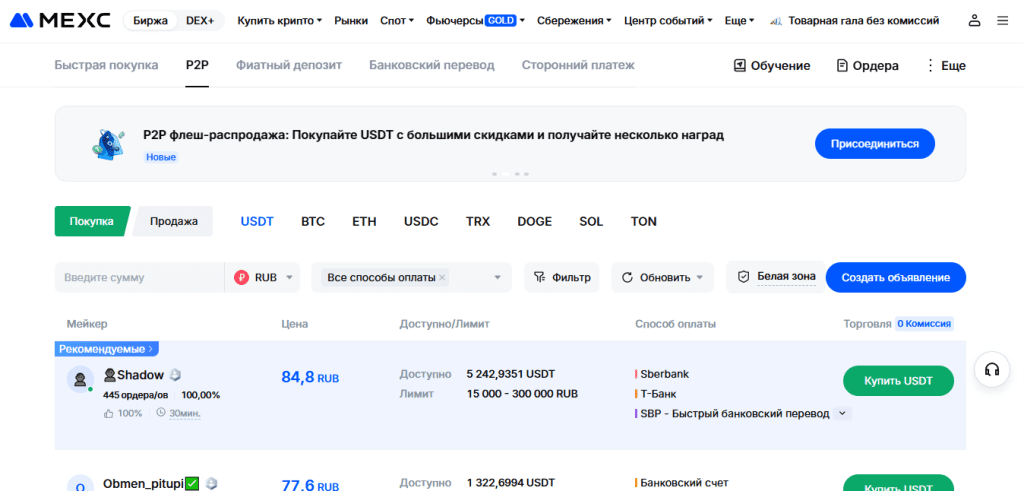The height and width of the screenshot is (491, 1024).
Task: Select the USDC coin tab
Action: click(421, 221)
